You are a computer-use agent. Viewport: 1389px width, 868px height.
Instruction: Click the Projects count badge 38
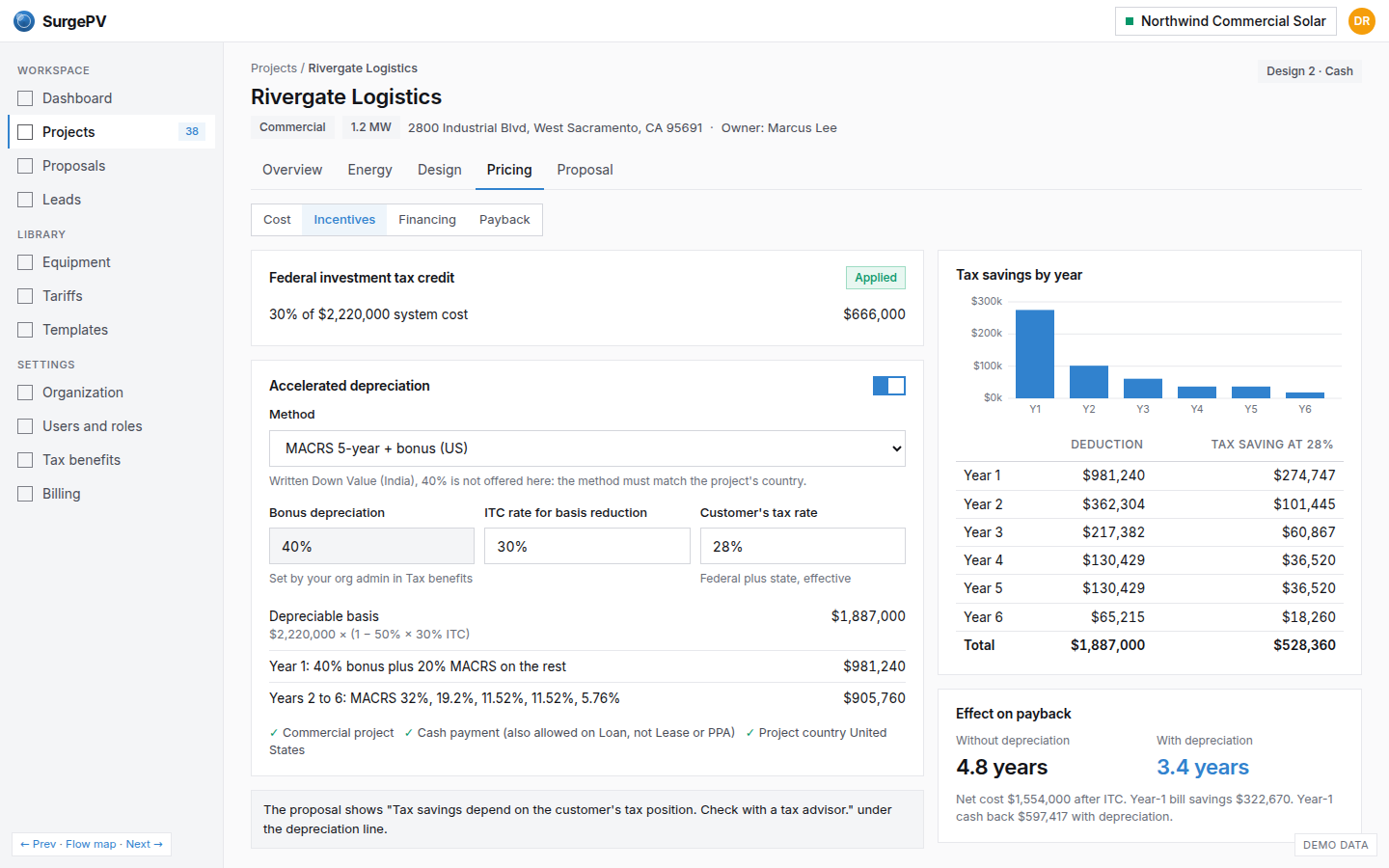[192, 132]
